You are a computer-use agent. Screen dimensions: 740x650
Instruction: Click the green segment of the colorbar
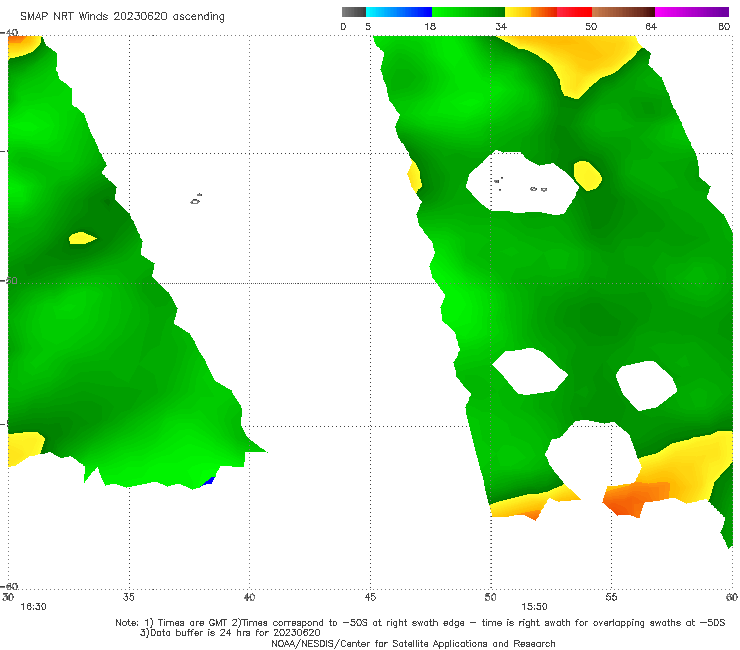tap(468, 12)
